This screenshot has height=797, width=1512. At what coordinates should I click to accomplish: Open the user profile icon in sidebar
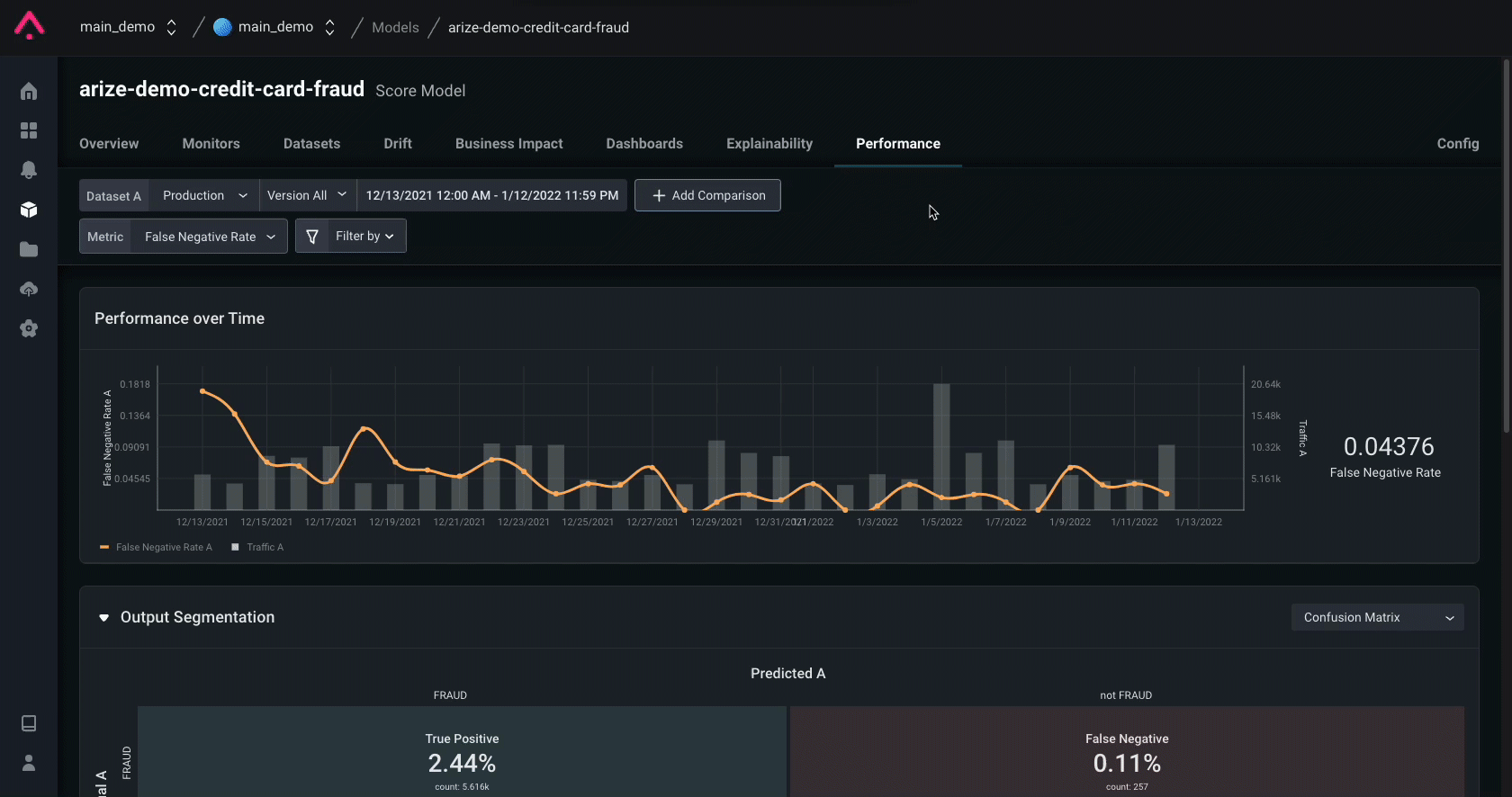pyautogui.click(x=29, y=763)
